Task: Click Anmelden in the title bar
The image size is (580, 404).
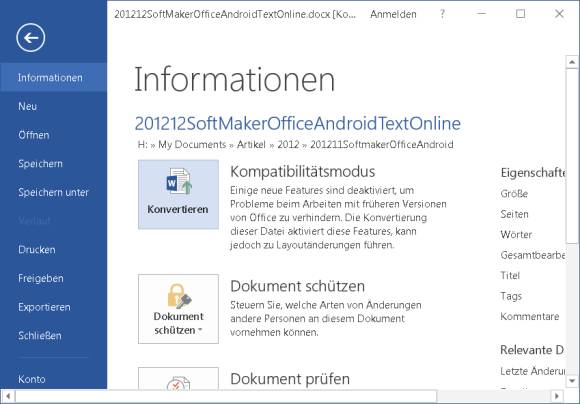Action: coord(393,14)
